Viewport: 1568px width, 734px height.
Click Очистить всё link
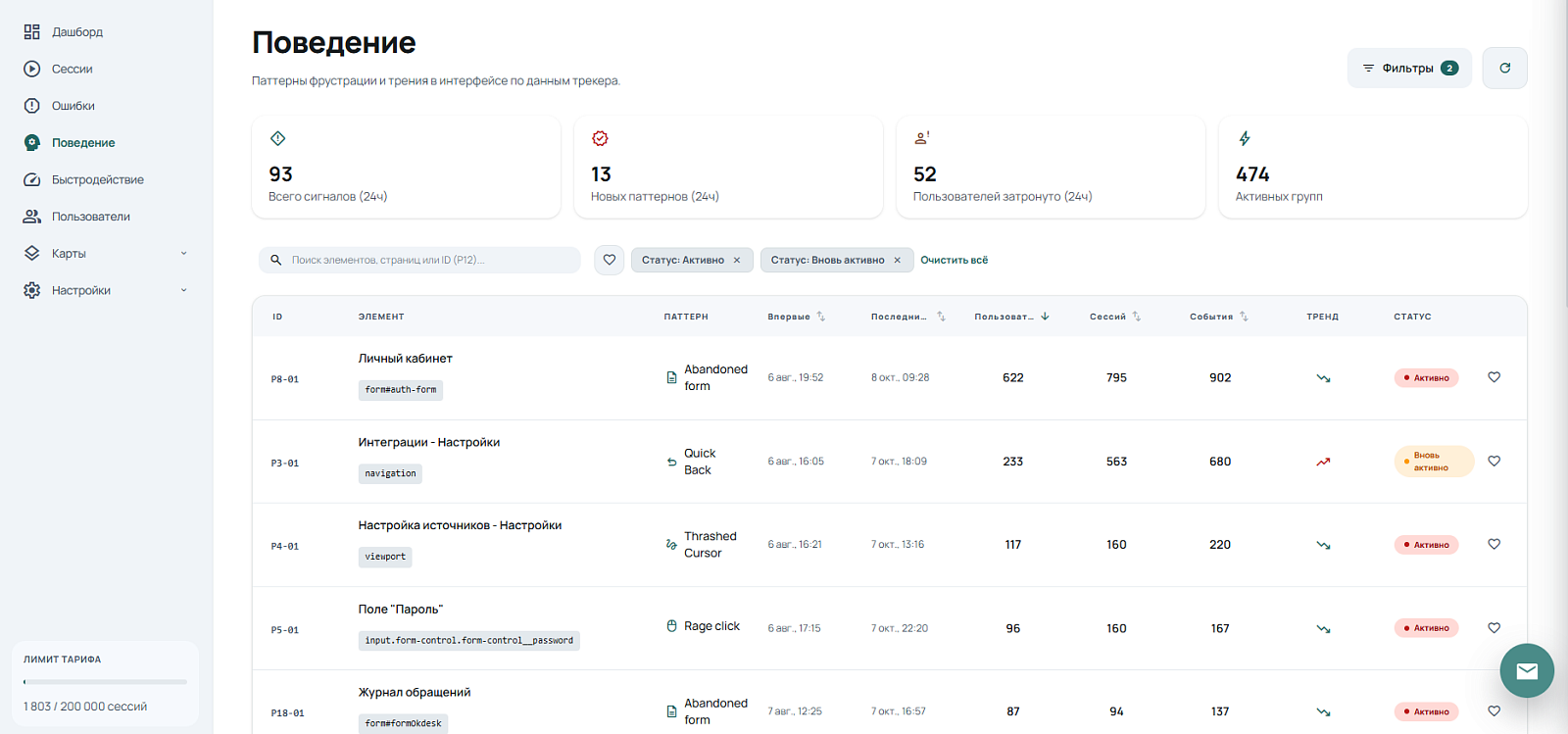click(x=954, y=261)
